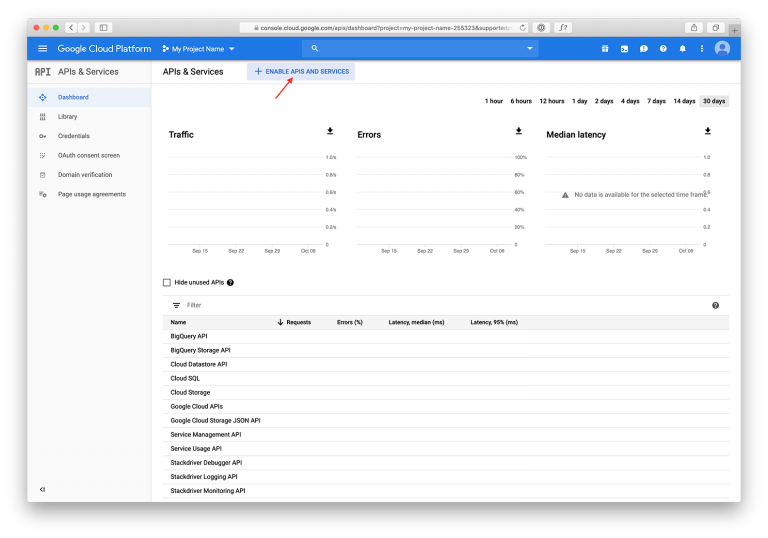768x538 pixels.
Task: Open Cloud Storage row
Action: pos(446,392)
